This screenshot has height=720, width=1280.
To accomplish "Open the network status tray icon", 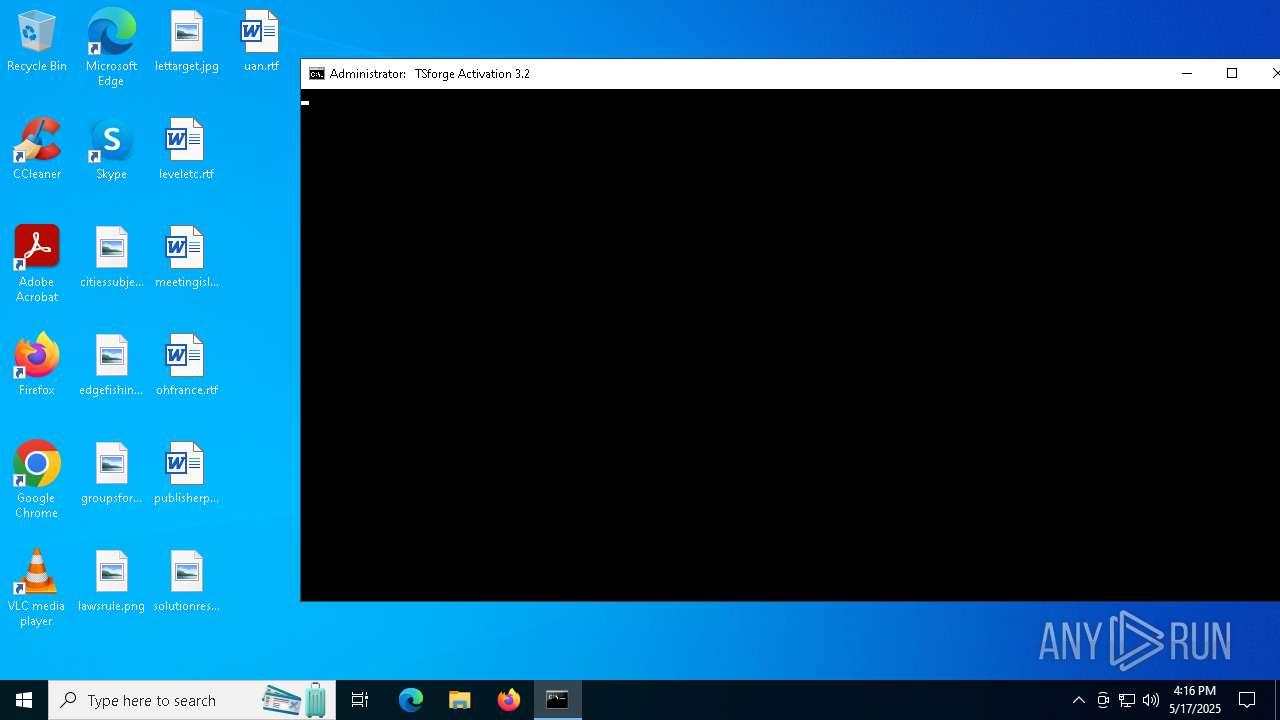I will 1127,700.
